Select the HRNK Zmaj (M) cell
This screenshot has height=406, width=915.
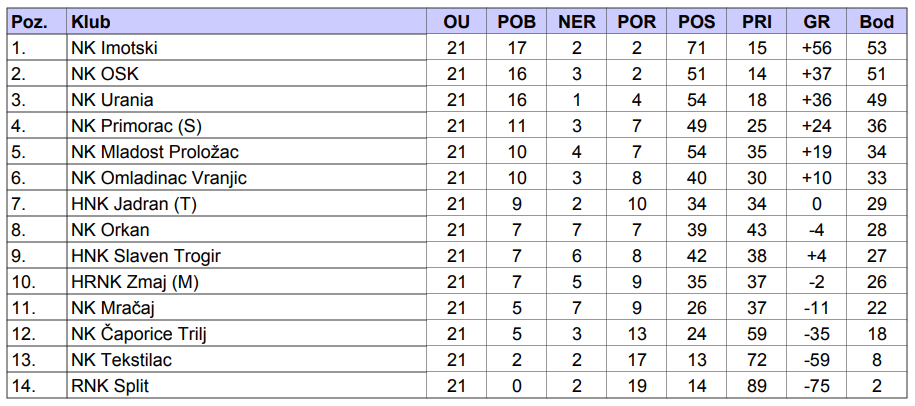point(135,281)
